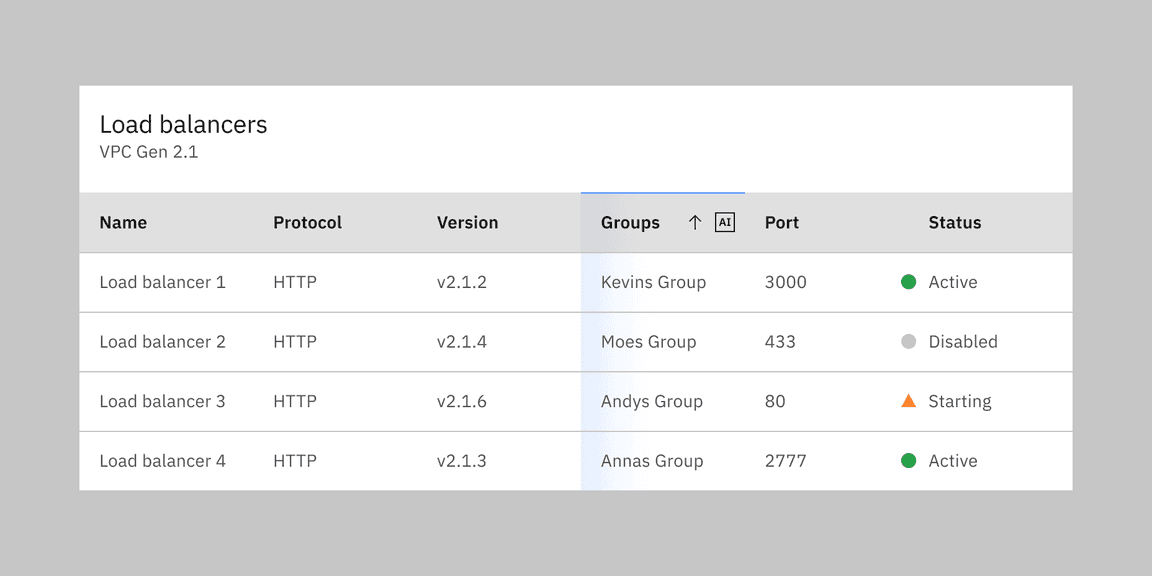Sort the table by the Name column
This screenshot has height=576, width=1152.
pos(123,222)
